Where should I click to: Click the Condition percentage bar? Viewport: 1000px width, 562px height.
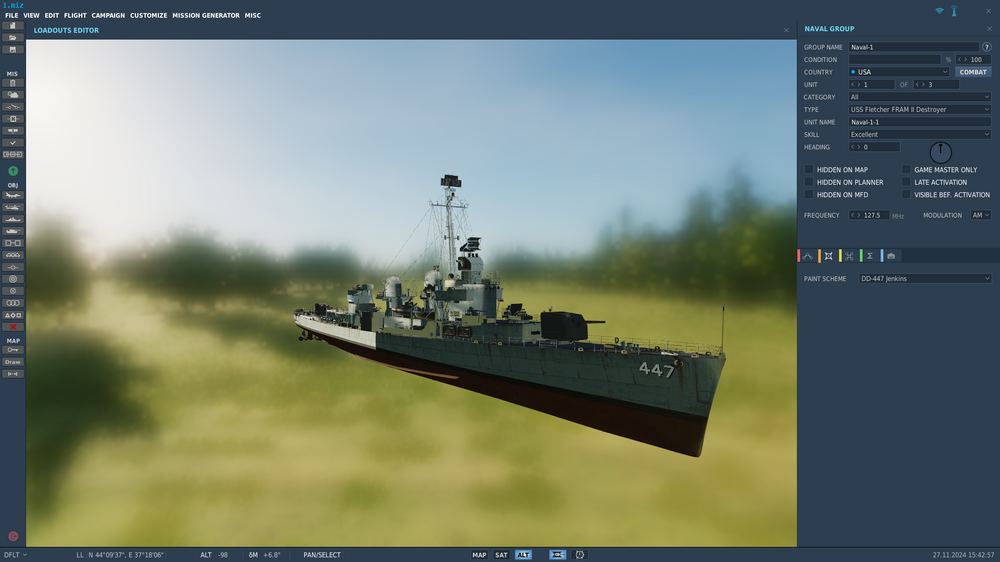pyautogui.click(x=894, y=59)
